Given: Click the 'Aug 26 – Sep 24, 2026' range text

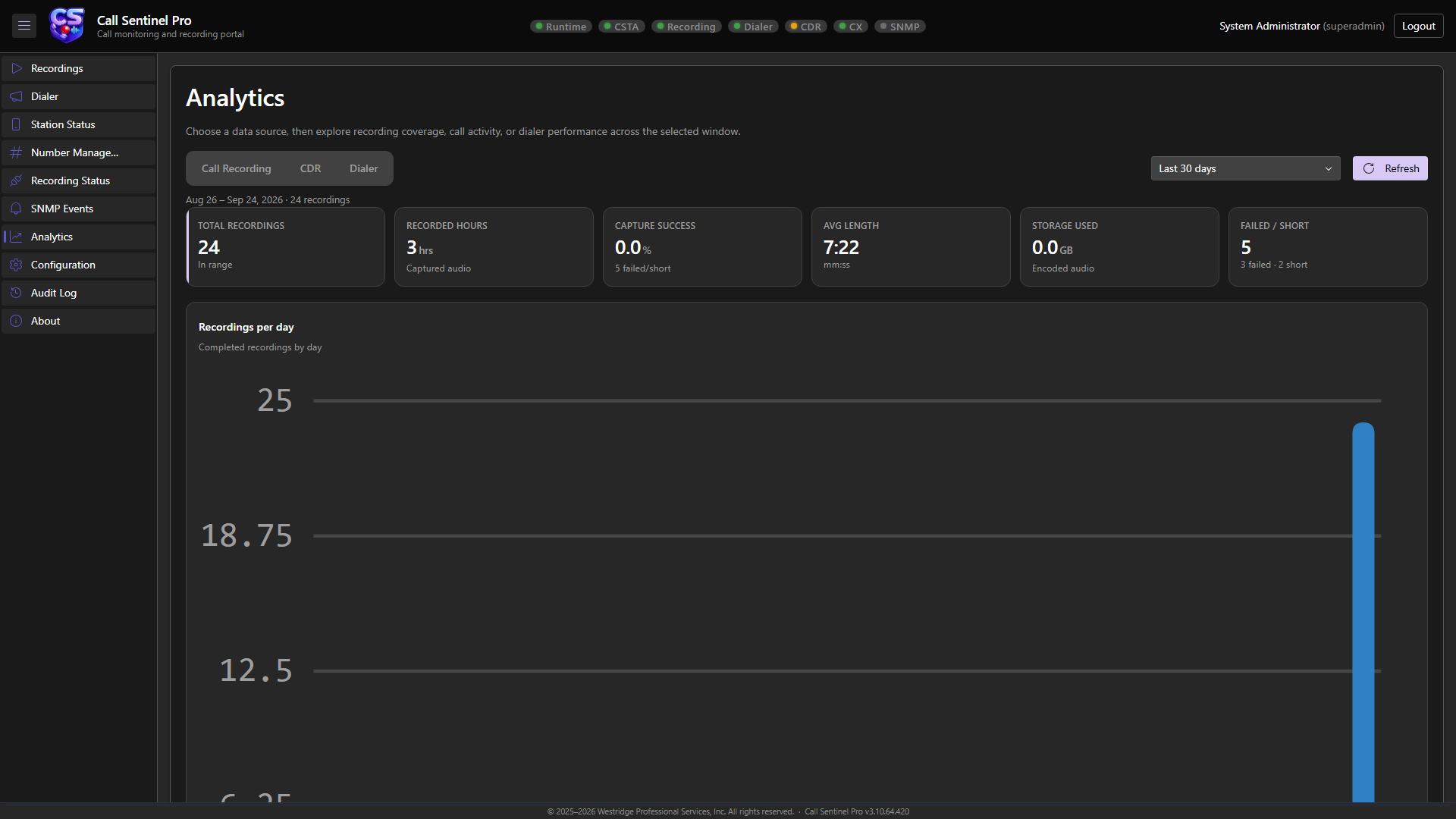Looking at the screenshot, I should [234, 199].
